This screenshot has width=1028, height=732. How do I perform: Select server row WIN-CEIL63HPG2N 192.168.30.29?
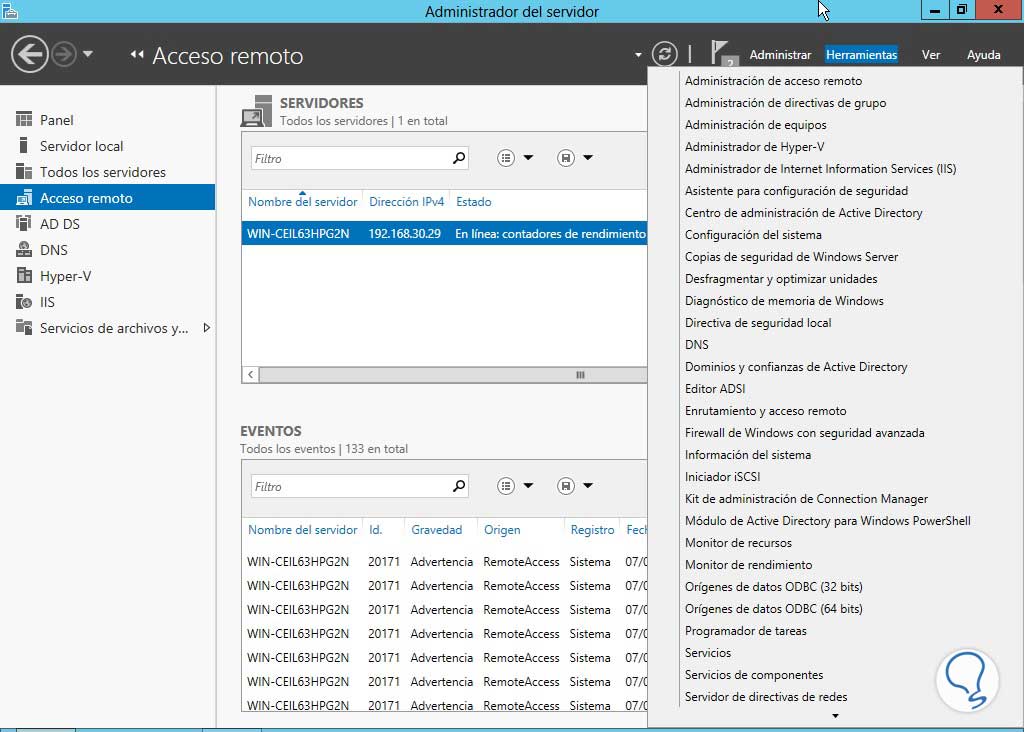point(445,233)
